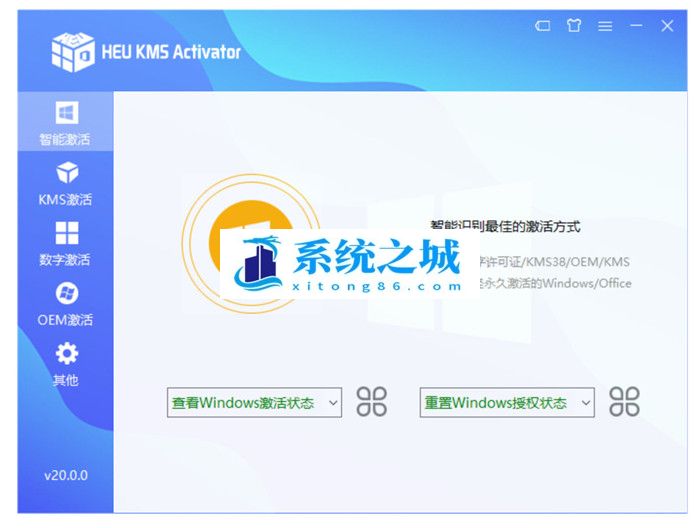Expand the 查看Windows激活状态 dropdown
The width and height of the screenshot is (700, 528).
coord(254,403)
